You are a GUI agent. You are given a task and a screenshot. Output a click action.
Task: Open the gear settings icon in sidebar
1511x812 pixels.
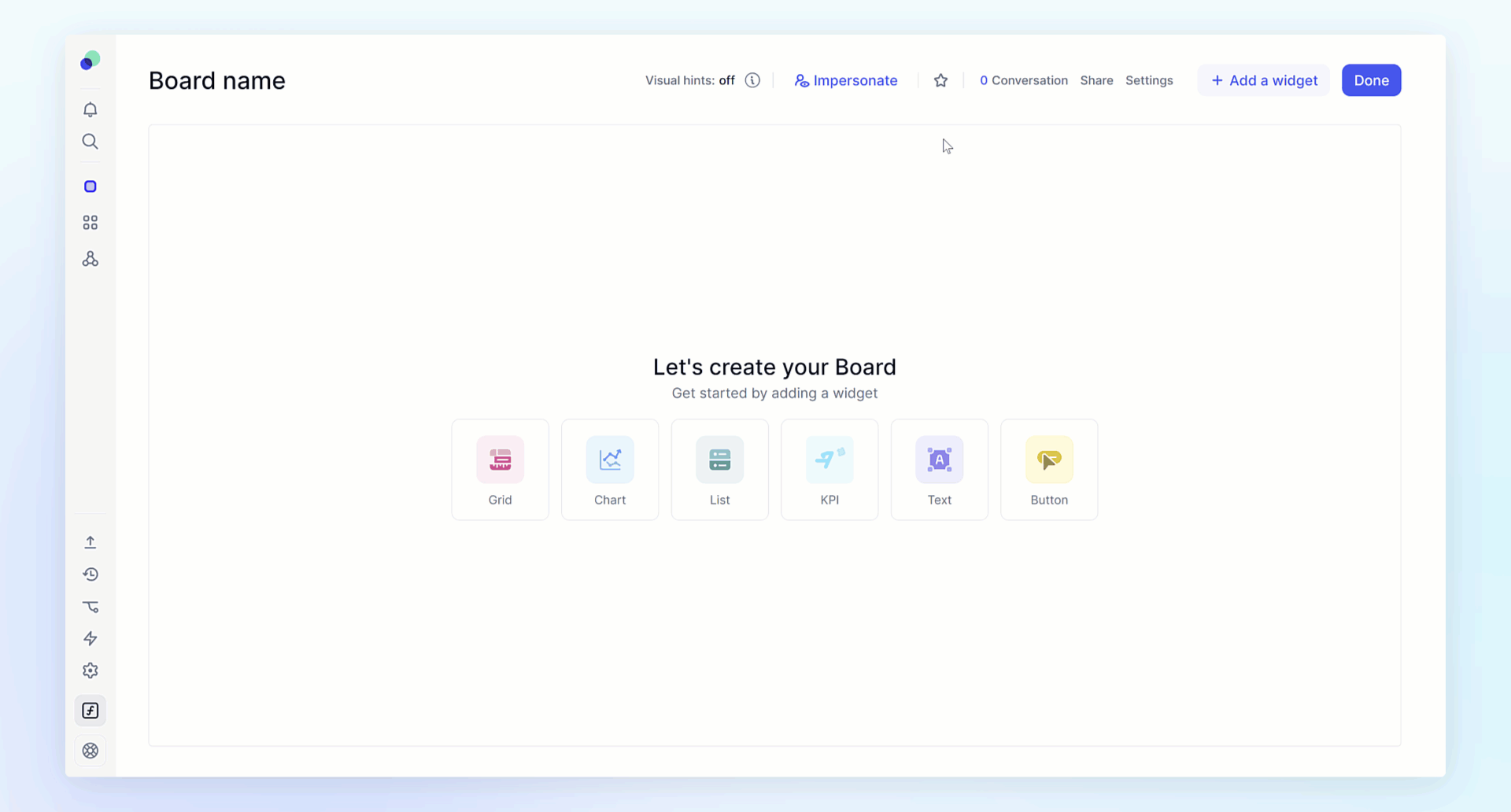pos(91,670)
